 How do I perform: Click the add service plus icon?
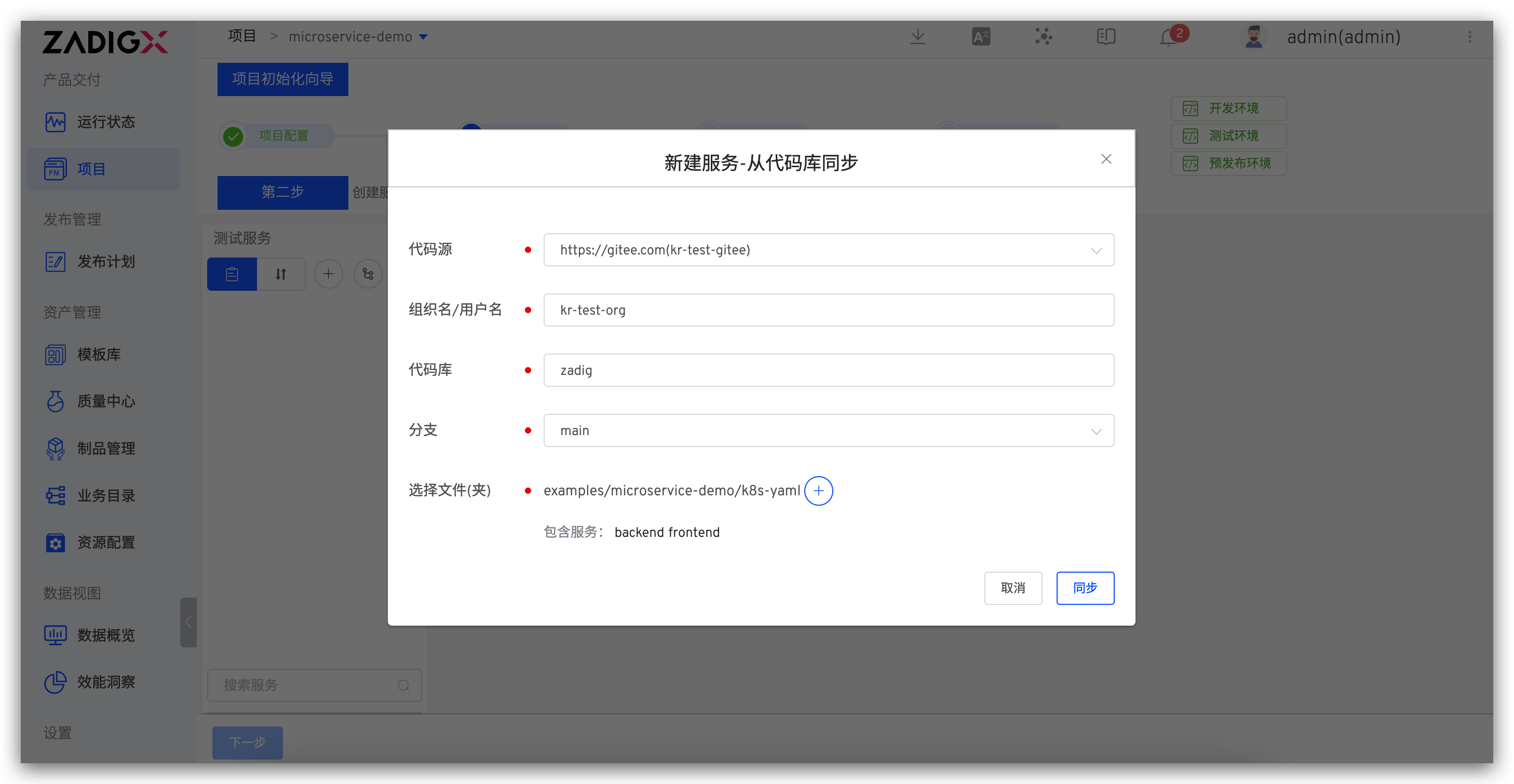click(x=329, y=274)
